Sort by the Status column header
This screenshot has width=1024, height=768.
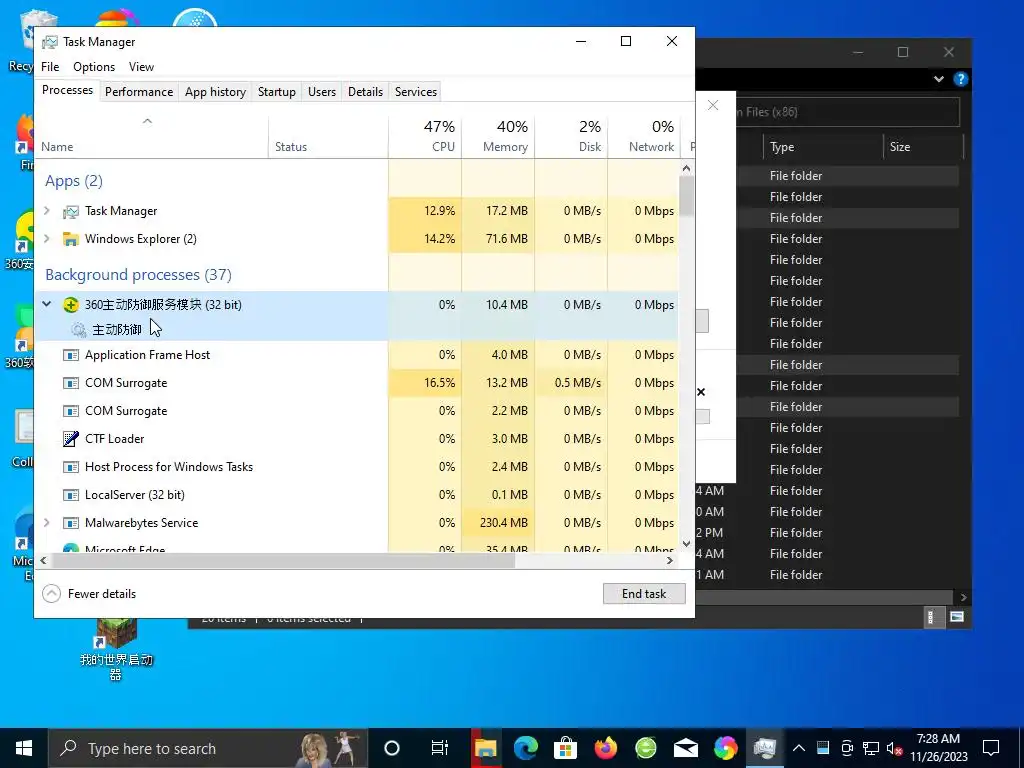point(328,136)
